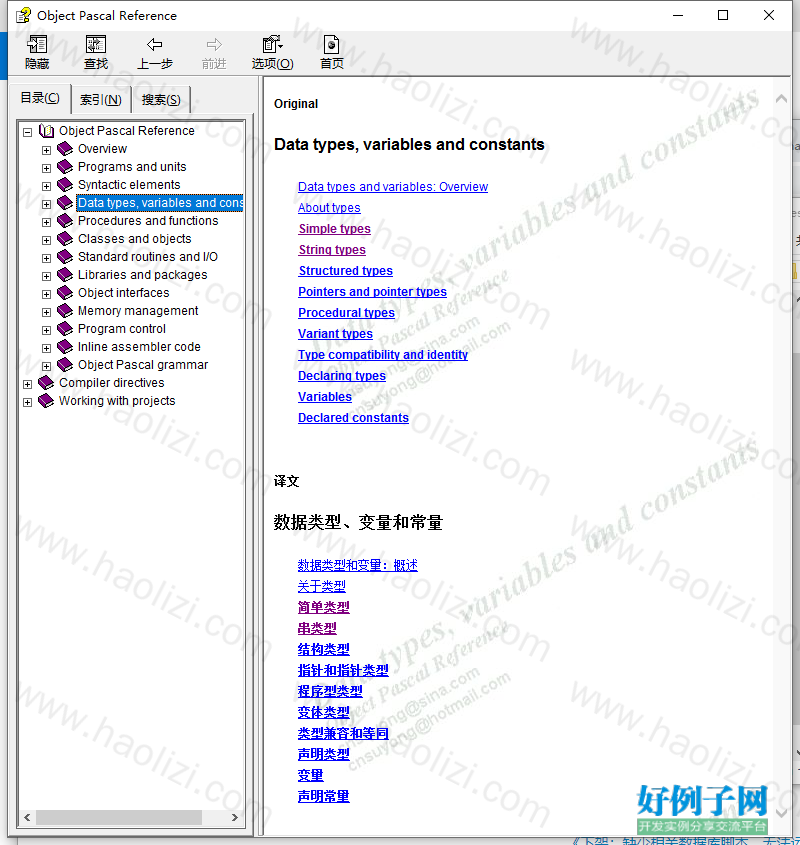
Task: Click the book icon beside Libraries and packages
Action: pyautogui.click(x=65, y=275)
